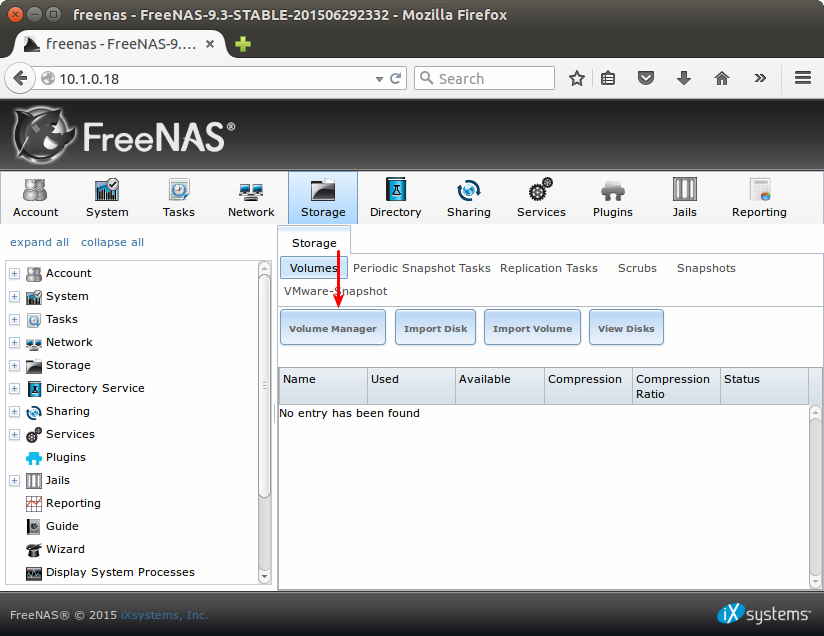Open the Jails toolbar icon

pyautogui.click(x=685, y=198)
